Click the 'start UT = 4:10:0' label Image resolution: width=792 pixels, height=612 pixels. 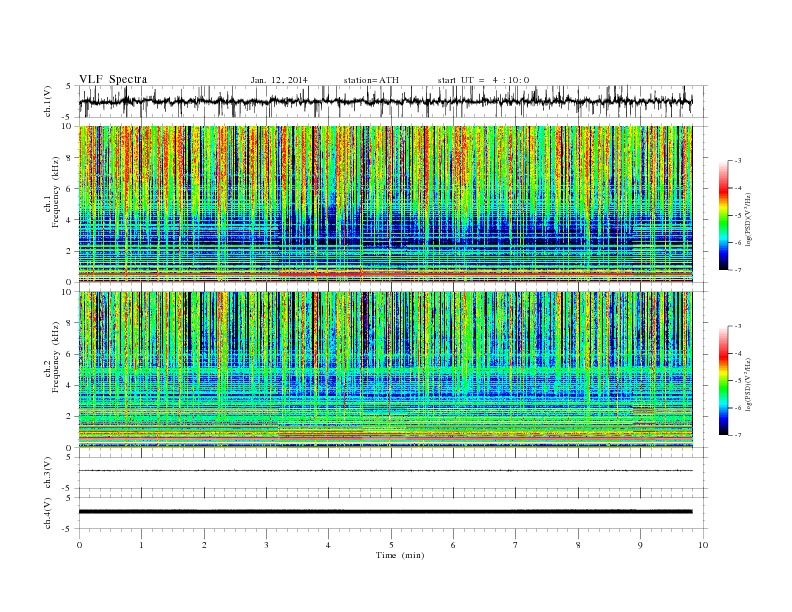483,80
